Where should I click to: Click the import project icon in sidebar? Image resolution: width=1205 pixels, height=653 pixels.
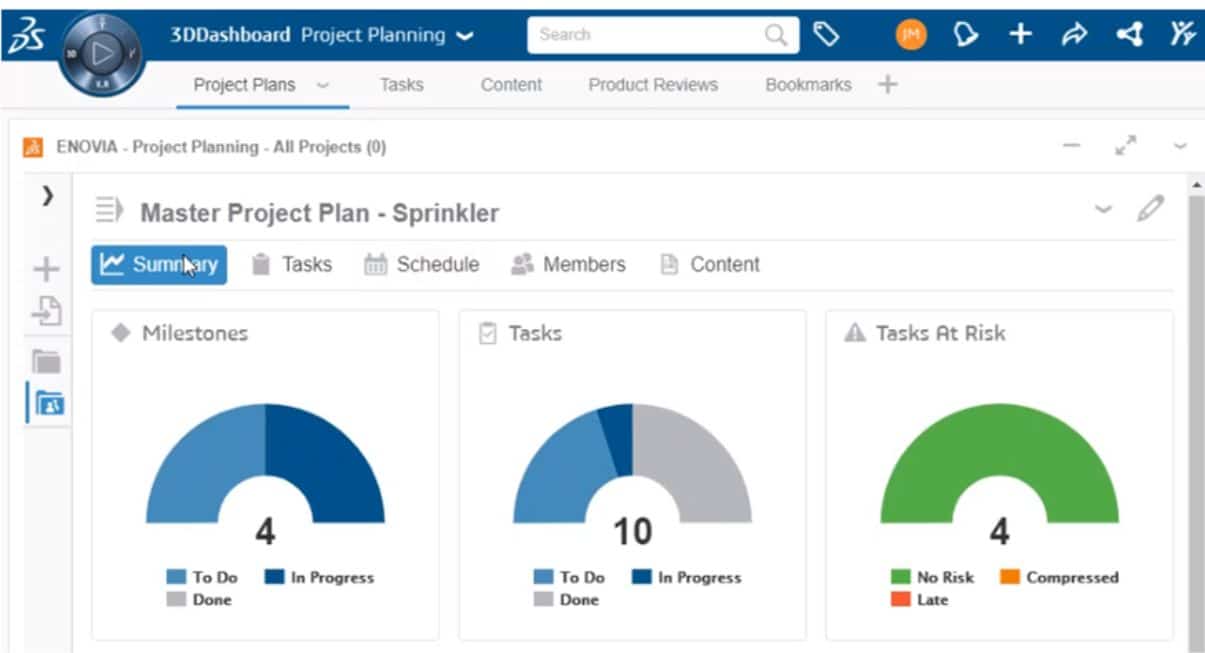coord(46,312)
